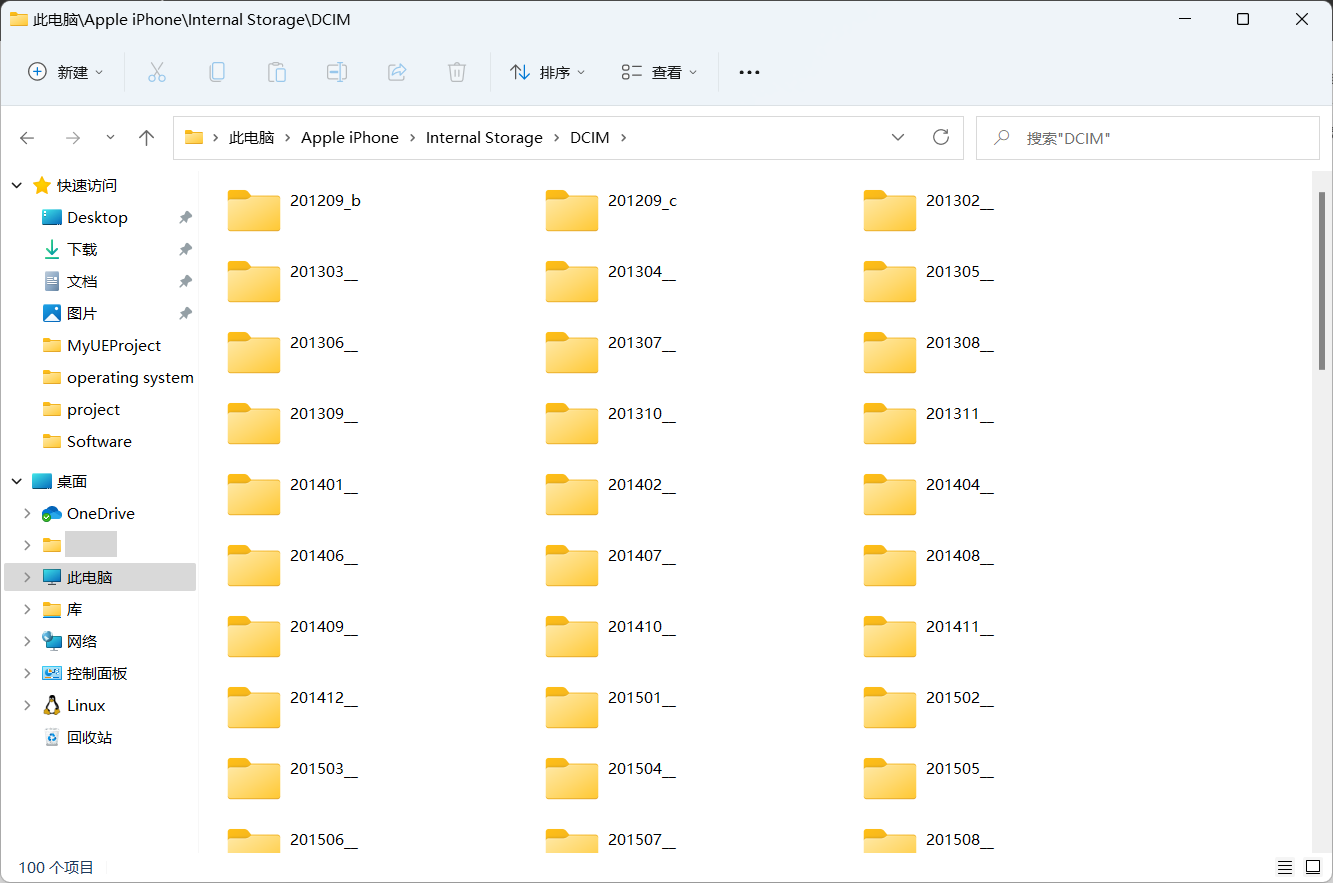This screenshot has width=1333, height=883.
Task: Click the Paste clipboard icon
Action: tap(276, 72)
